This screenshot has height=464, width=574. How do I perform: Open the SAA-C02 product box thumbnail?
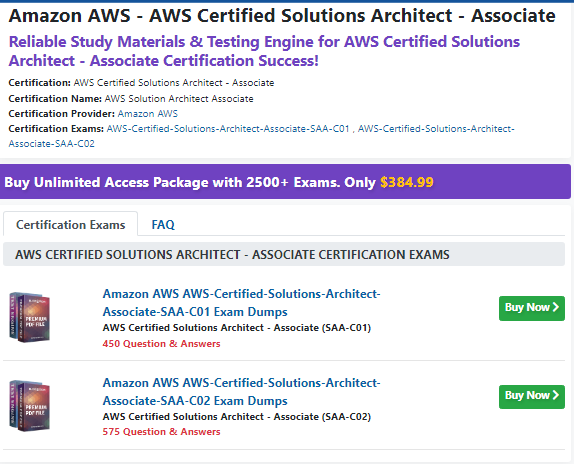(x=29, y=405)
